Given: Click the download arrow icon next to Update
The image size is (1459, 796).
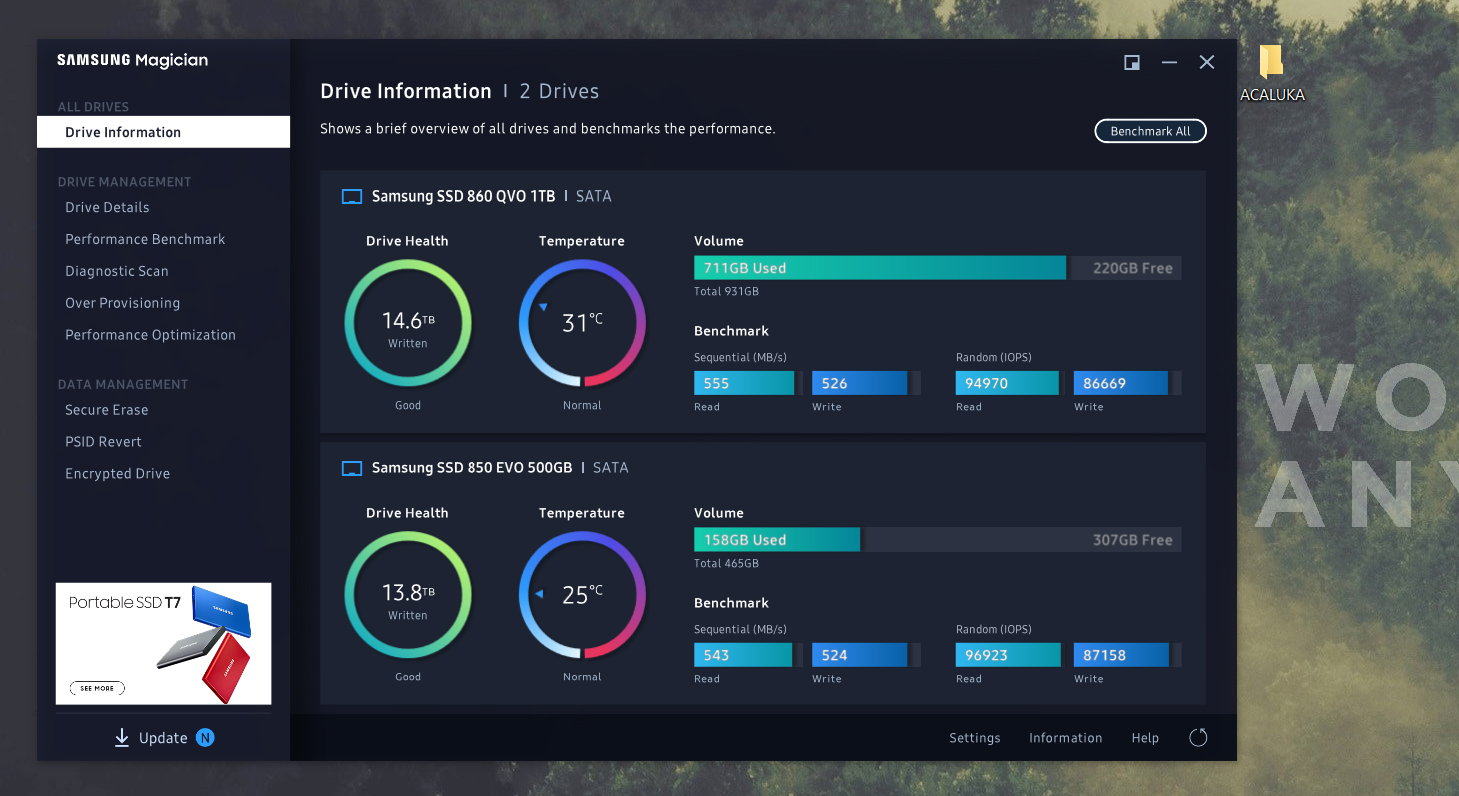Looking at the screenshot, I should (x=122, y=738).
